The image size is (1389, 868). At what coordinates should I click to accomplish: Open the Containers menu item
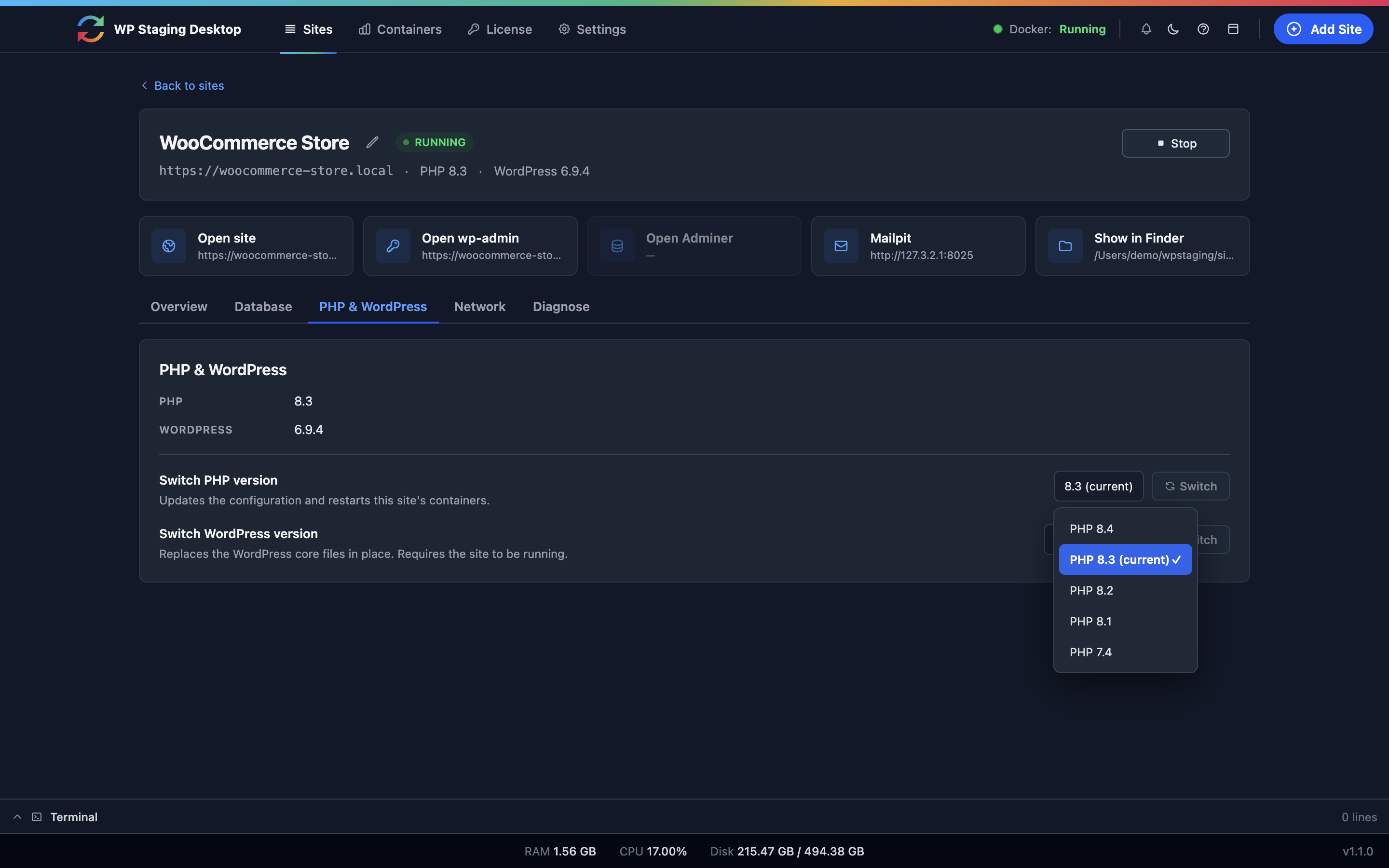(400, 29)
